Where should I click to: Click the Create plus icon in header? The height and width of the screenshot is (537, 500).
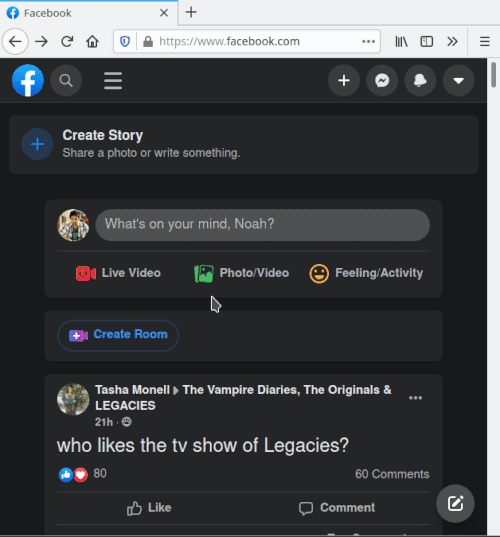pyautogui.click(x=344, y=80)
